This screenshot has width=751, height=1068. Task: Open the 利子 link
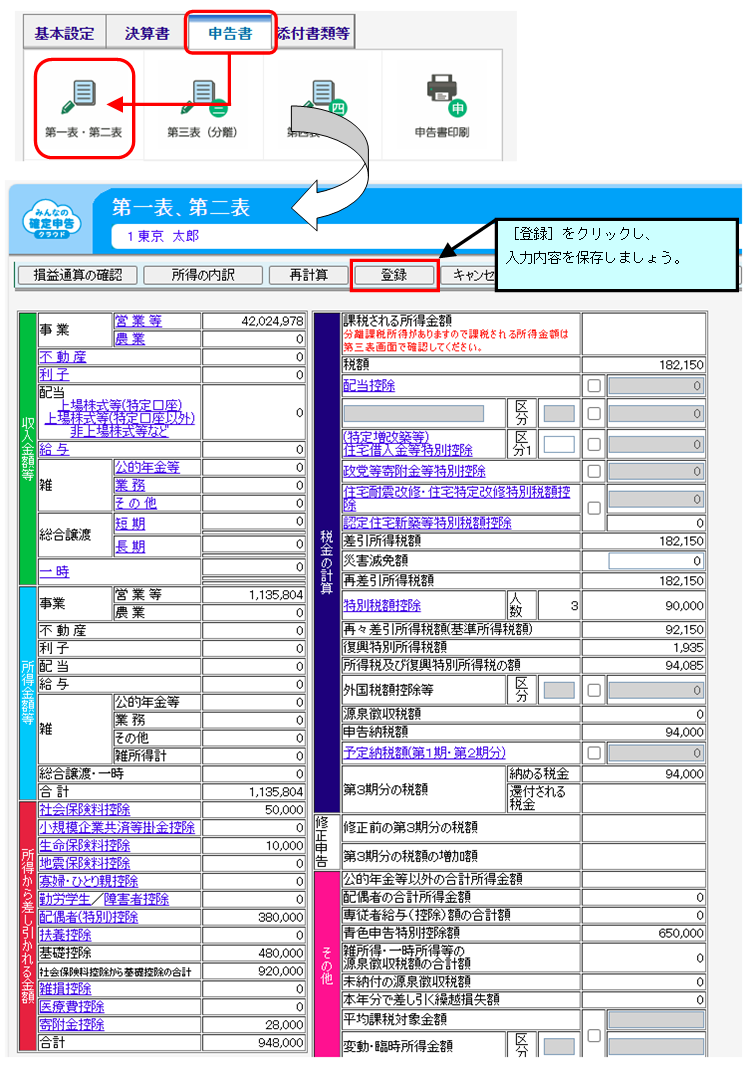click(54, 374)
